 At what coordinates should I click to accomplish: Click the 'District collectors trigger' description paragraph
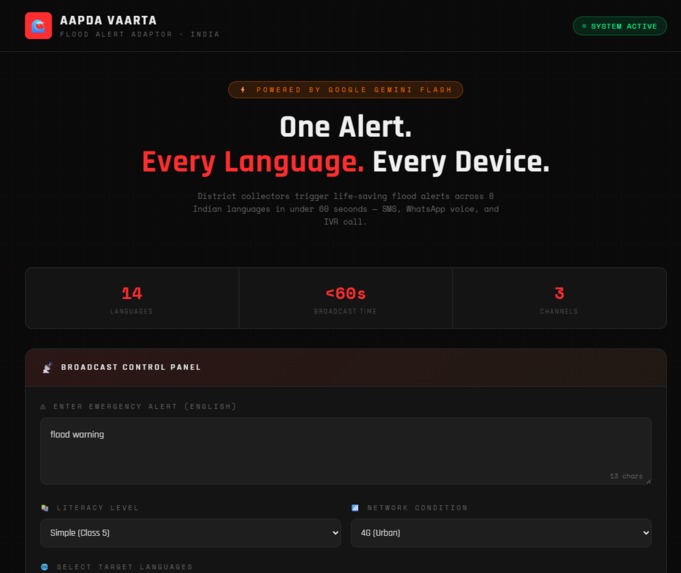[346, 209]
